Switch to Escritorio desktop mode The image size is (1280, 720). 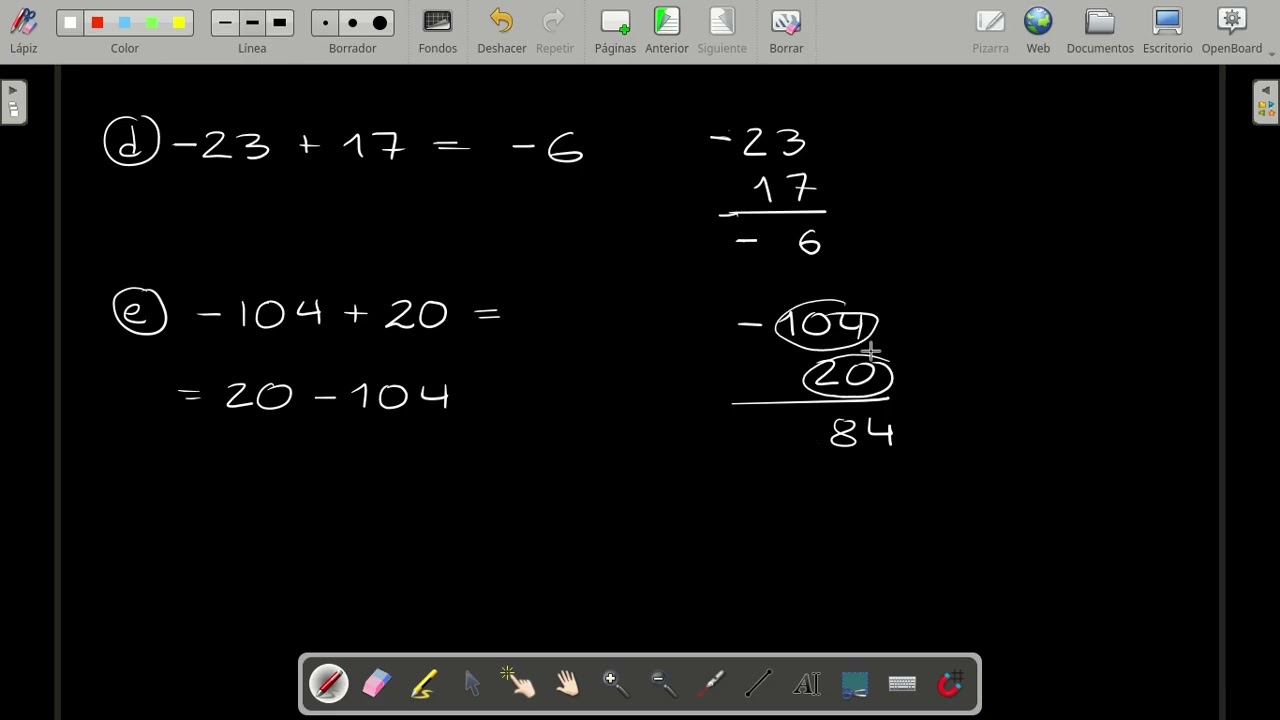(1167, 31)
